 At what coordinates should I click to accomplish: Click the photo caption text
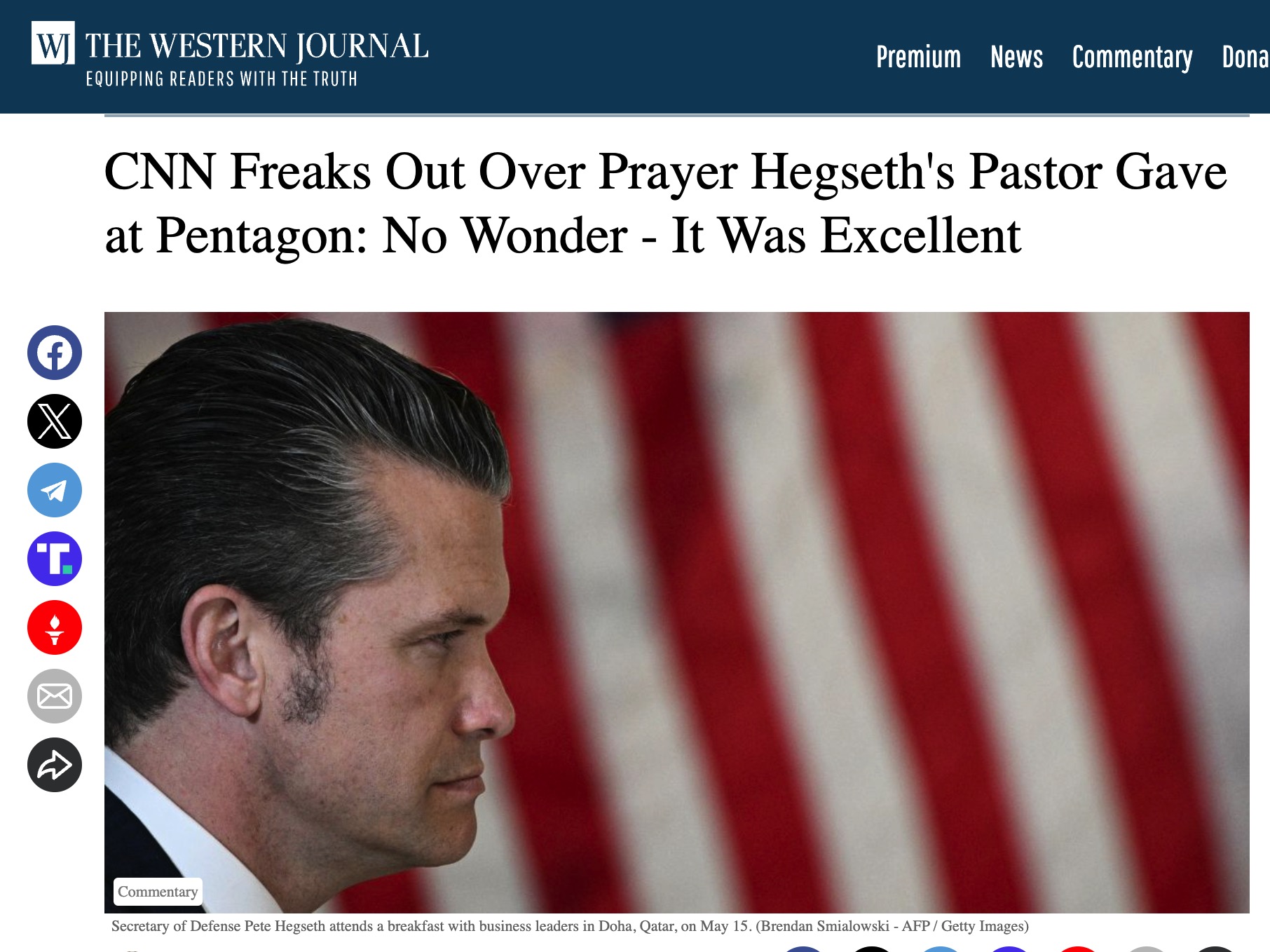click(x=570, y=926)
